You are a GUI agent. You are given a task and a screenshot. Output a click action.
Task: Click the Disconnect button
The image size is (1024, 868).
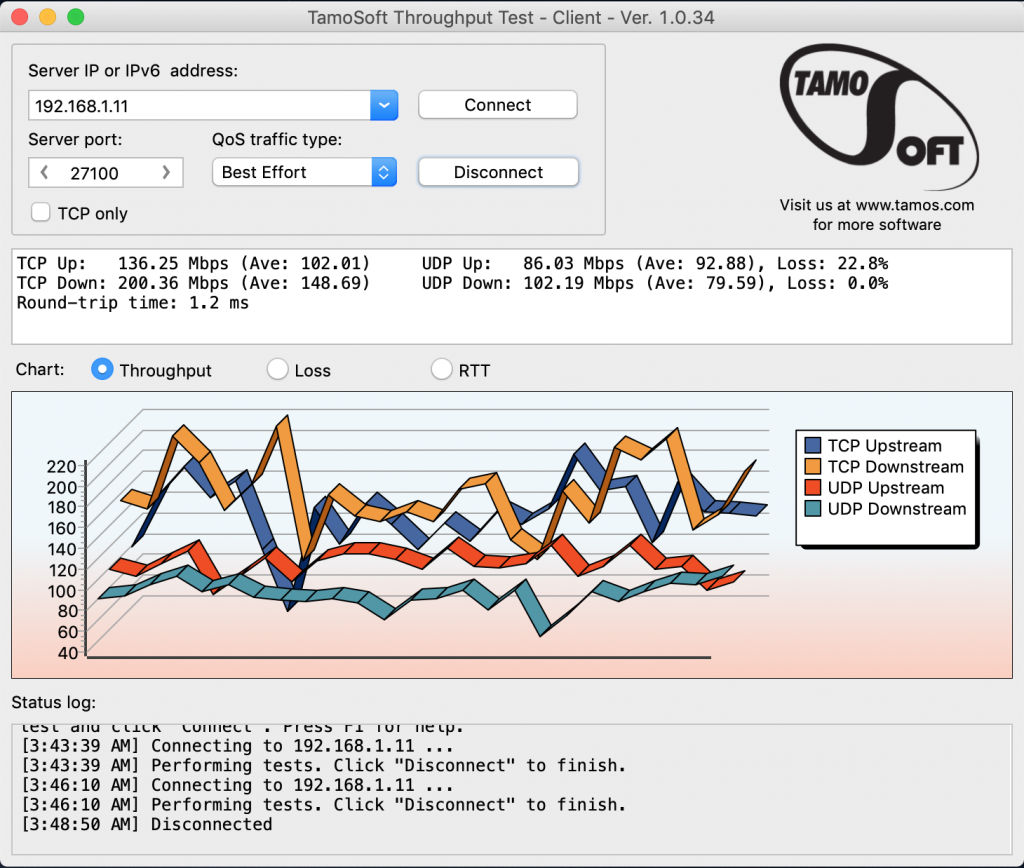498,172
